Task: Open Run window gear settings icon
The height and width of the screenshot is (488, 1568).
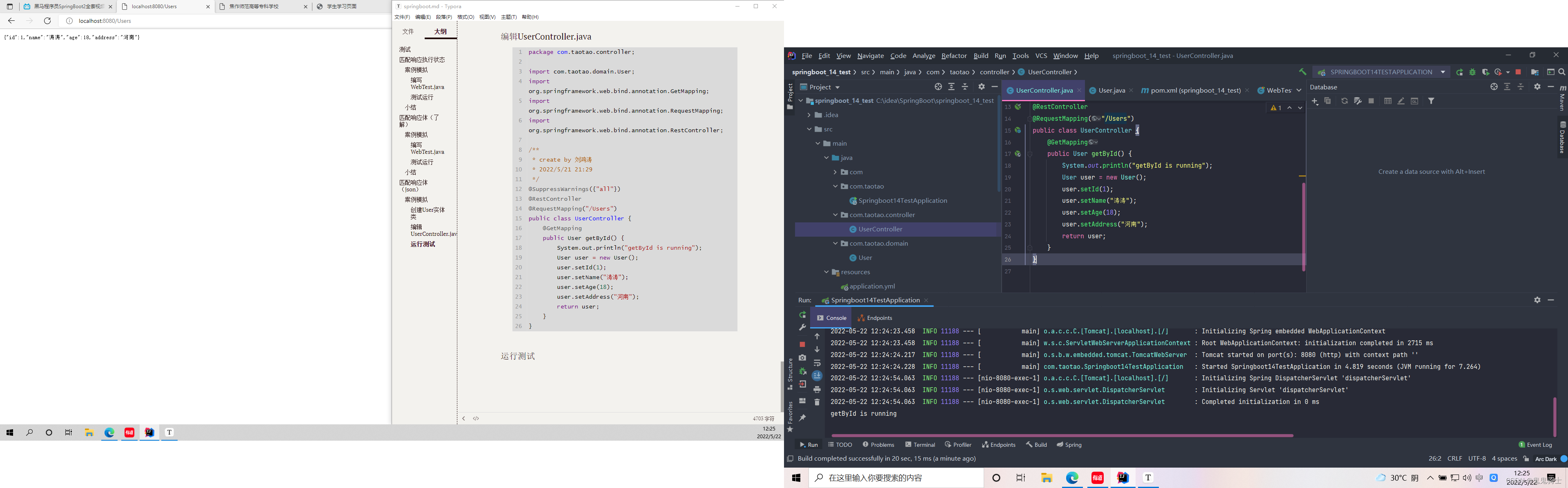Action: [x=1537, y=300]
